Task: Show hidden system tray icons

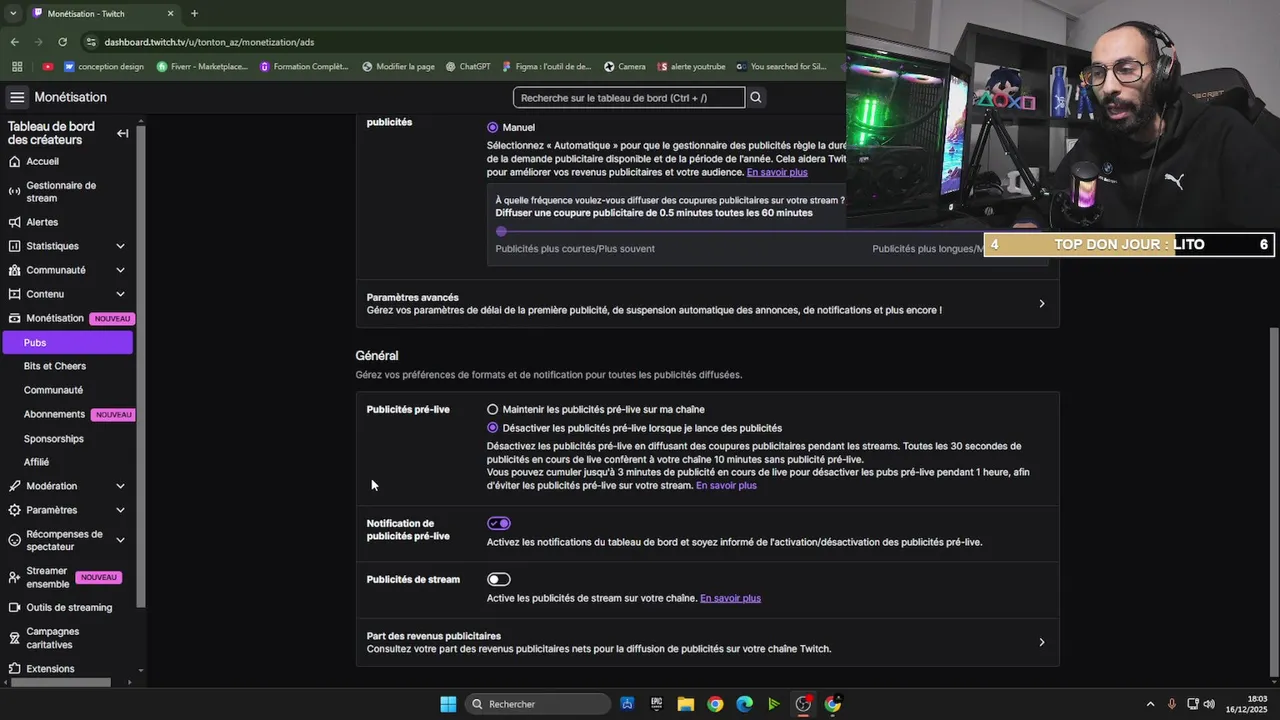Action: click(1150, 704)
